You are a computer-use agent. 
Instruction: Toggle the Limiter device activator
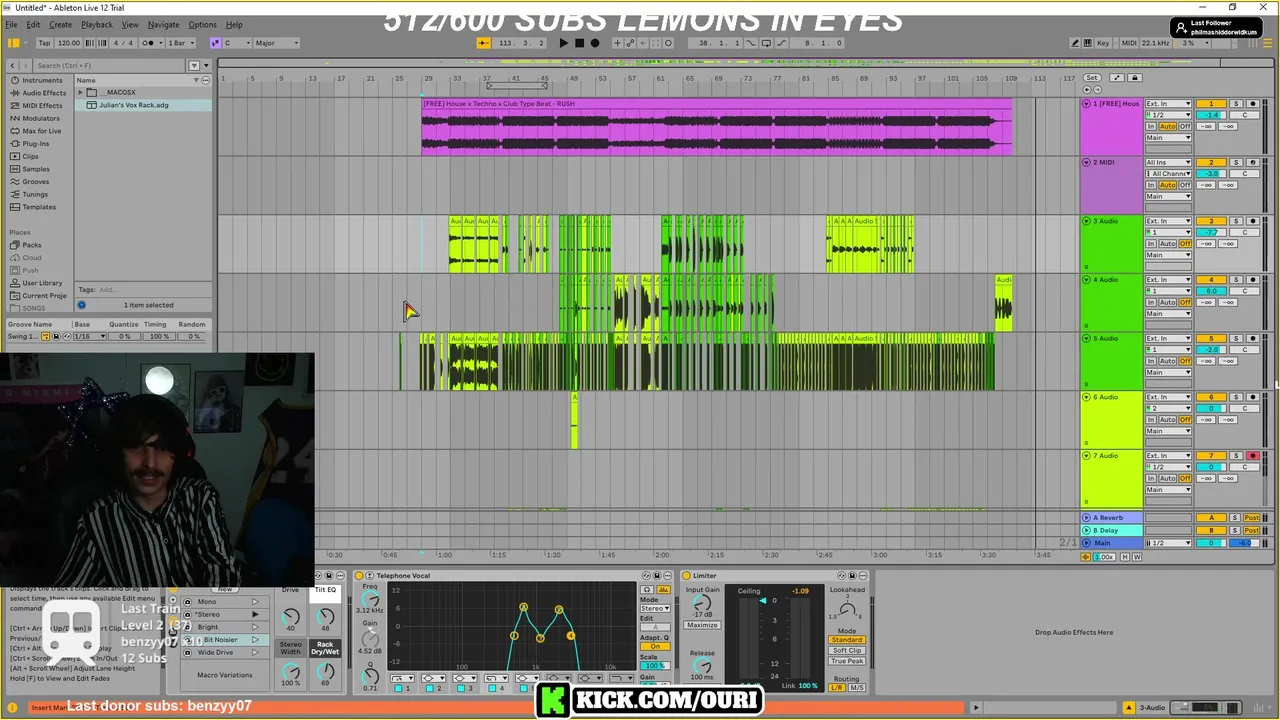point(687,575)
